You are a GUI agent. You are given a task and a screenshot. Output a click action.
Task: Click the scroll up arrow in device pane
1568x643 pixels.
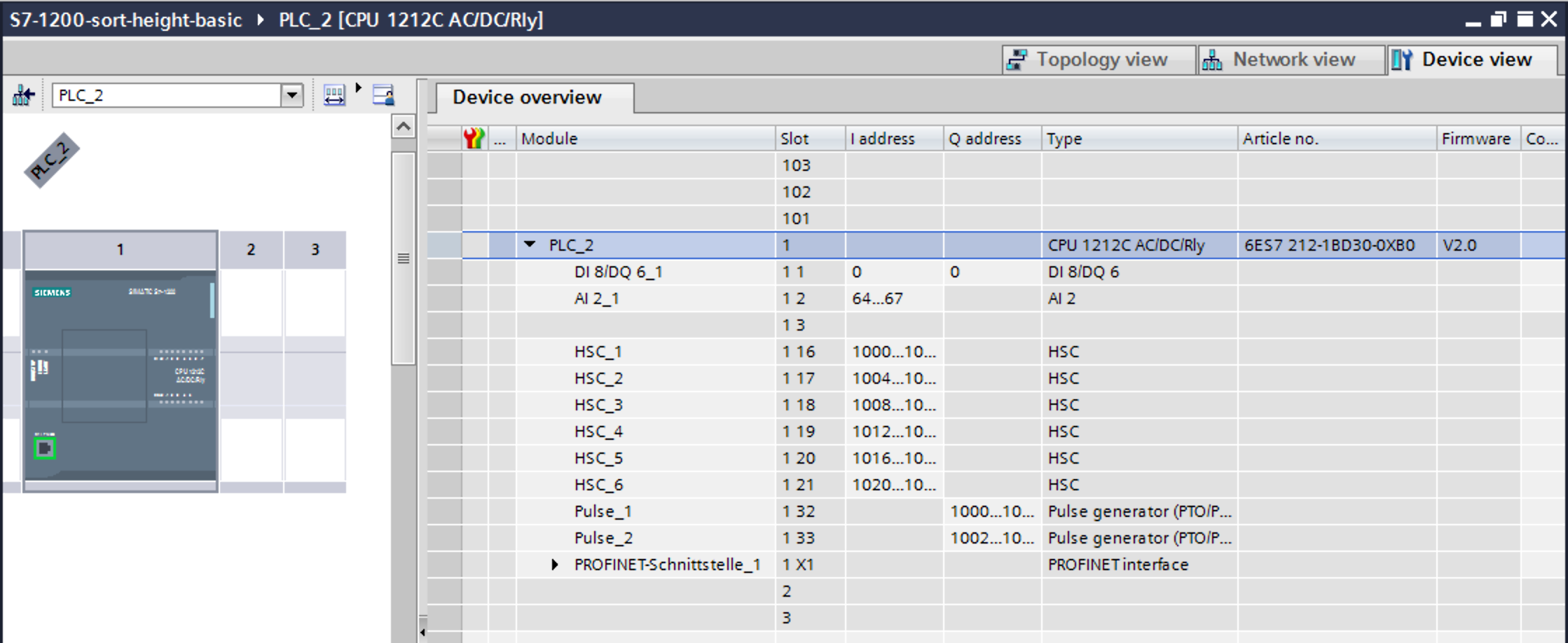[403, 127]
